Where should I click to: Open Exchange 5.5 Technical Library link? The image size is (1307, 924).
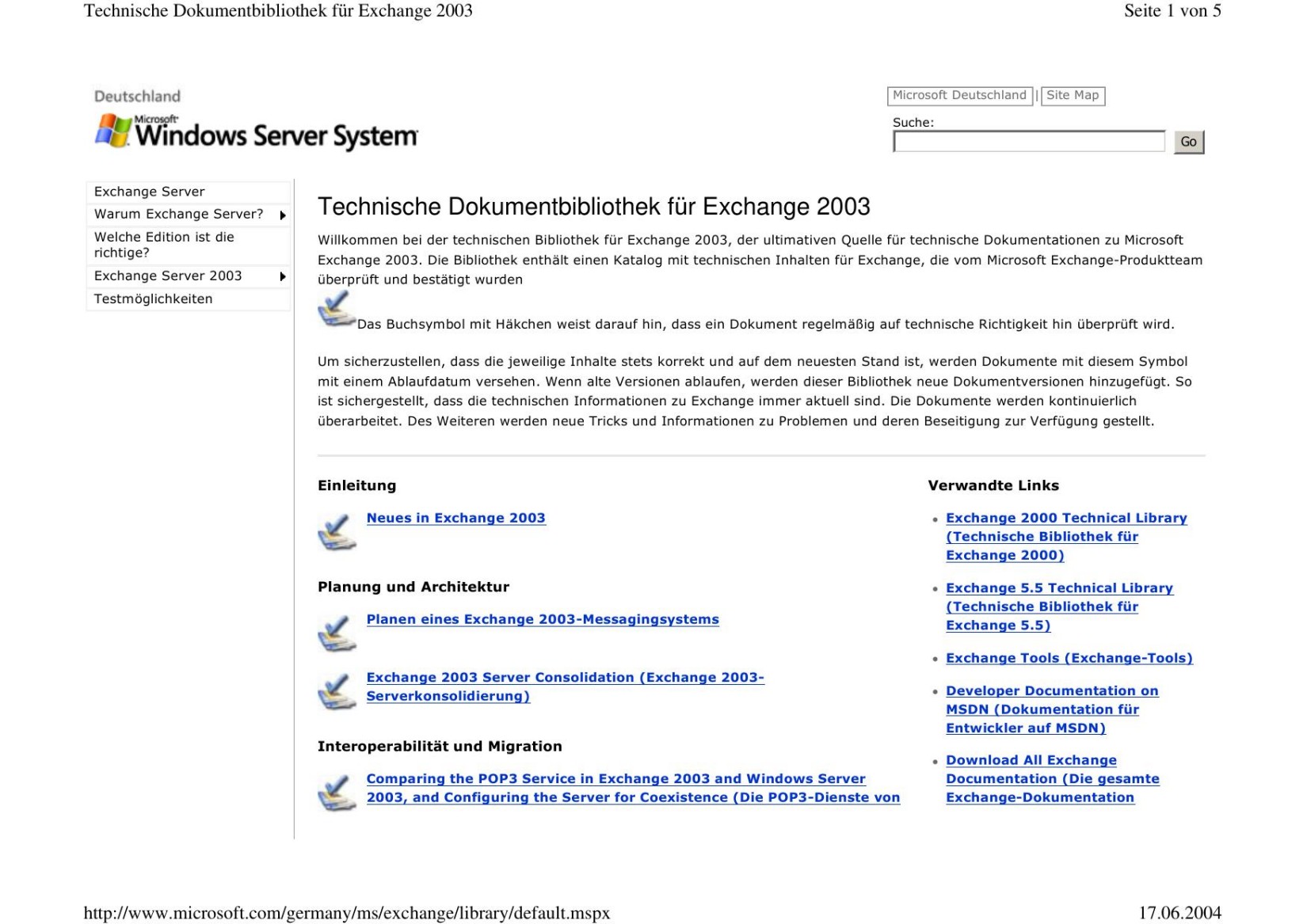pos(1059,606)
